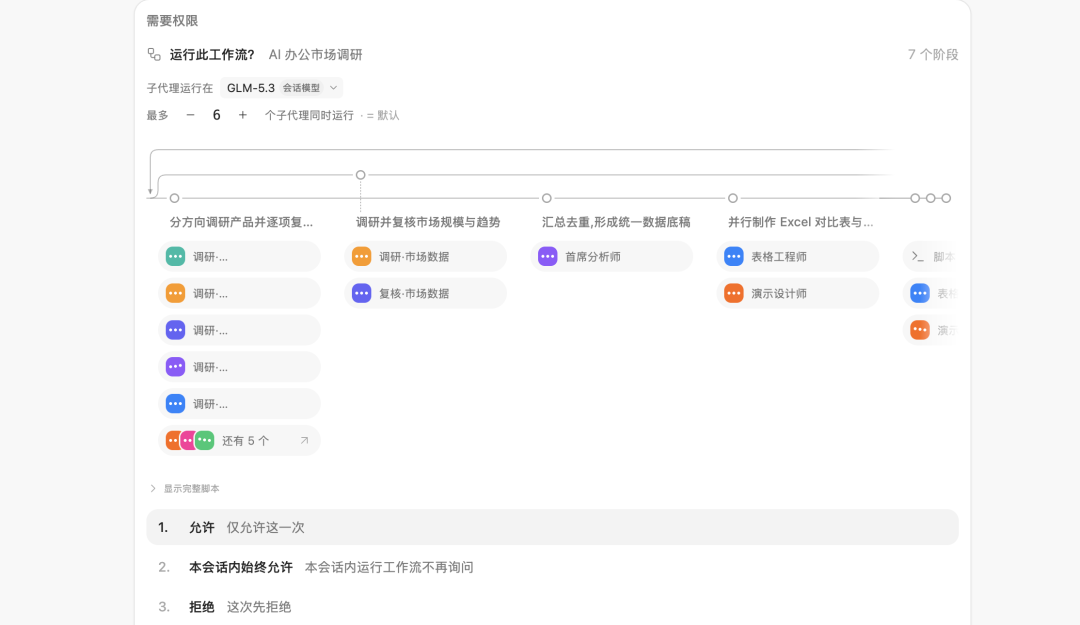Click the 运行此工作流? prompt text
This screenshot has width=1080, height=625.
[x=212, y=54]
